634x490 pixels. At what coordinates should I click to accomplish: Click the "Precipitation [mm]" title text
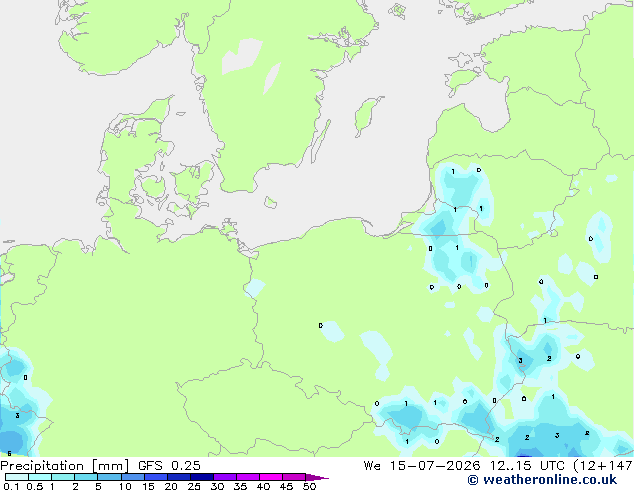(x=64, y=466)
